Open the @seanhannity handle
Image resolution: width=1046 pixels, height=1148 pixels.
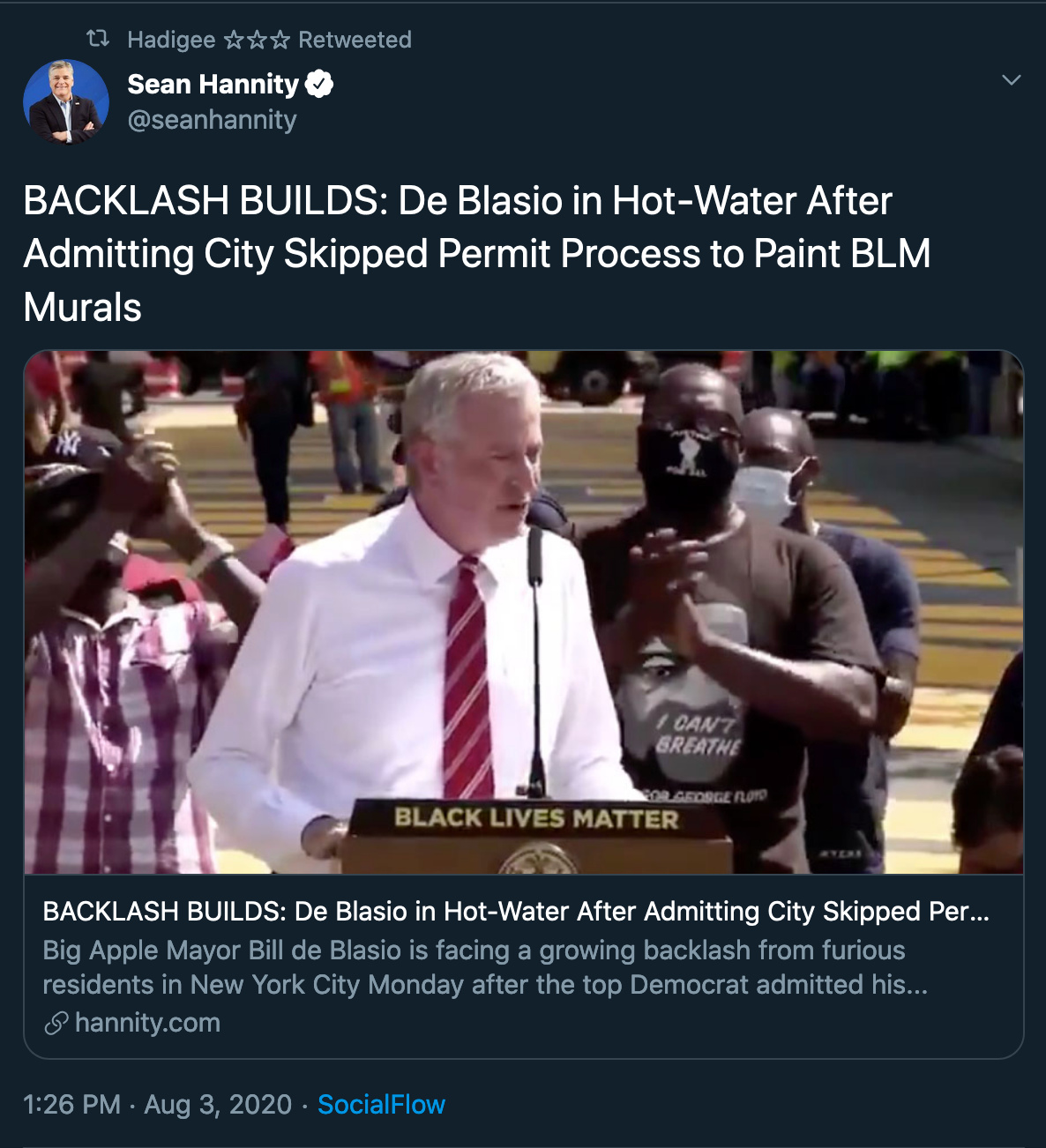pyautogui.click(x=212, y=120)
